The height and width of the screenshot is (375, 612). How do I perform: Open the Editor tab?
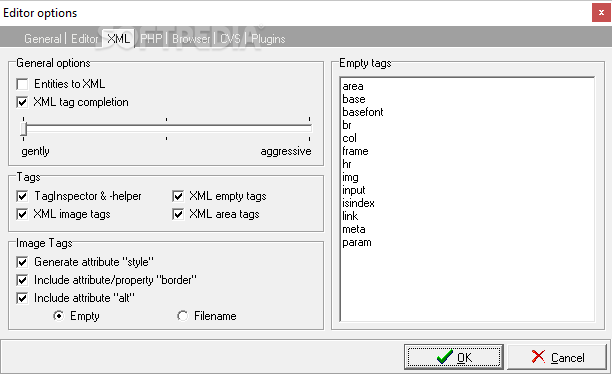coord(84,39)
